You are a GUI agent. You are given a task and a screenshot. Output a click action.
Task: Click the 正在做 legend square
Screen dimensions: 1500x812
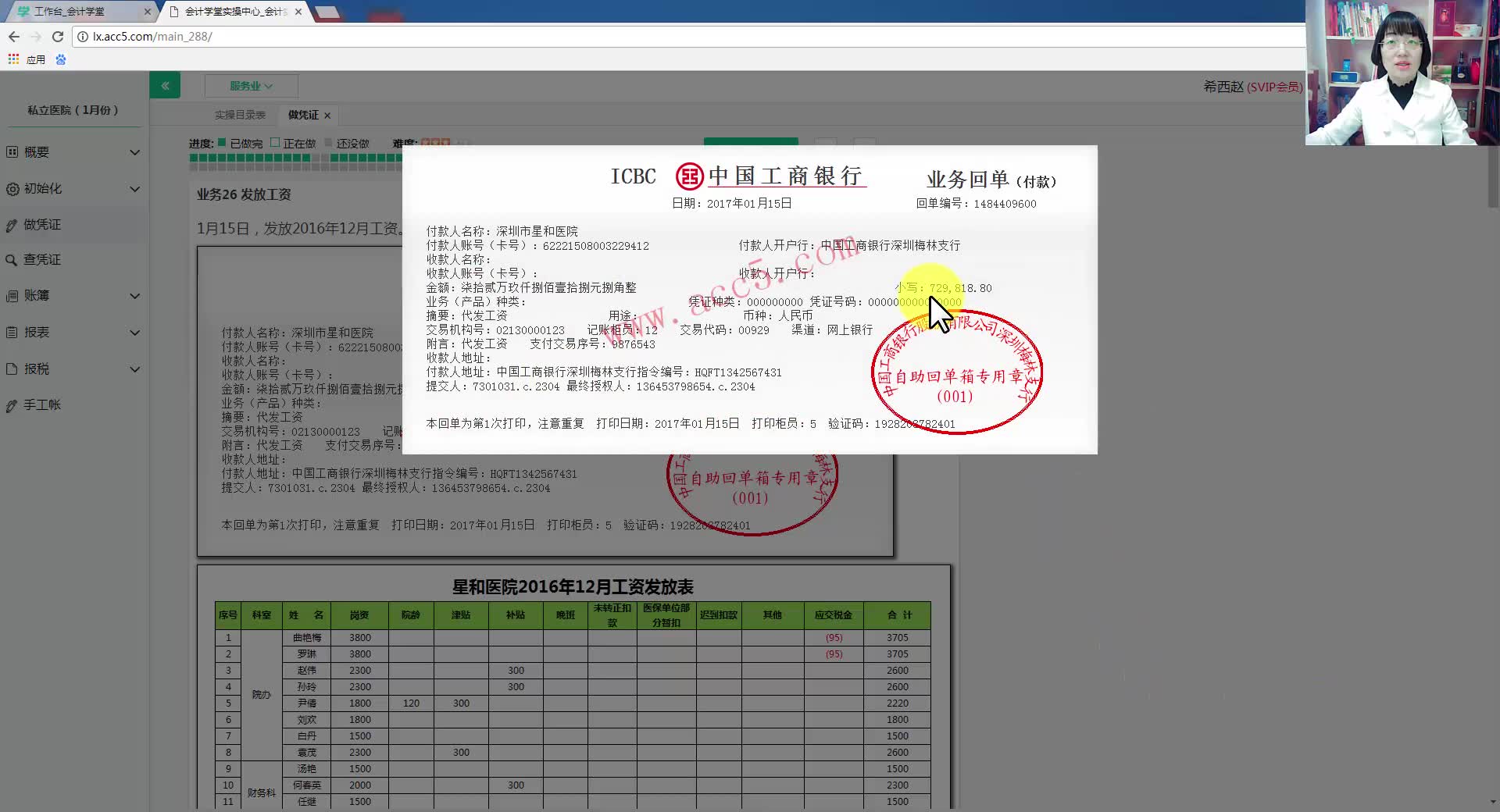click(x=275, y=143)
